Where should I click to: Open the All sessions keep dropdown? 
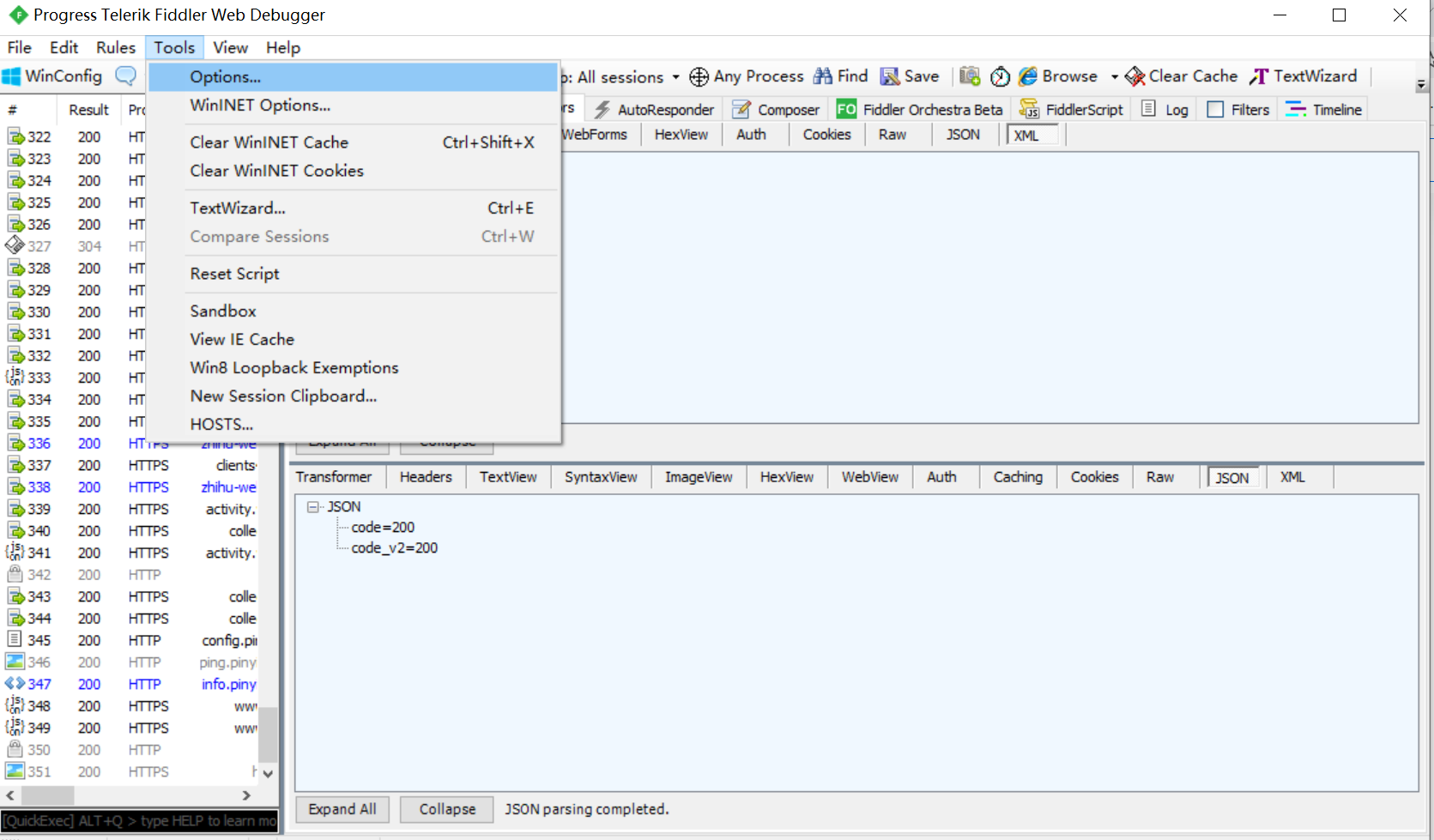click(x=675, y=77)
